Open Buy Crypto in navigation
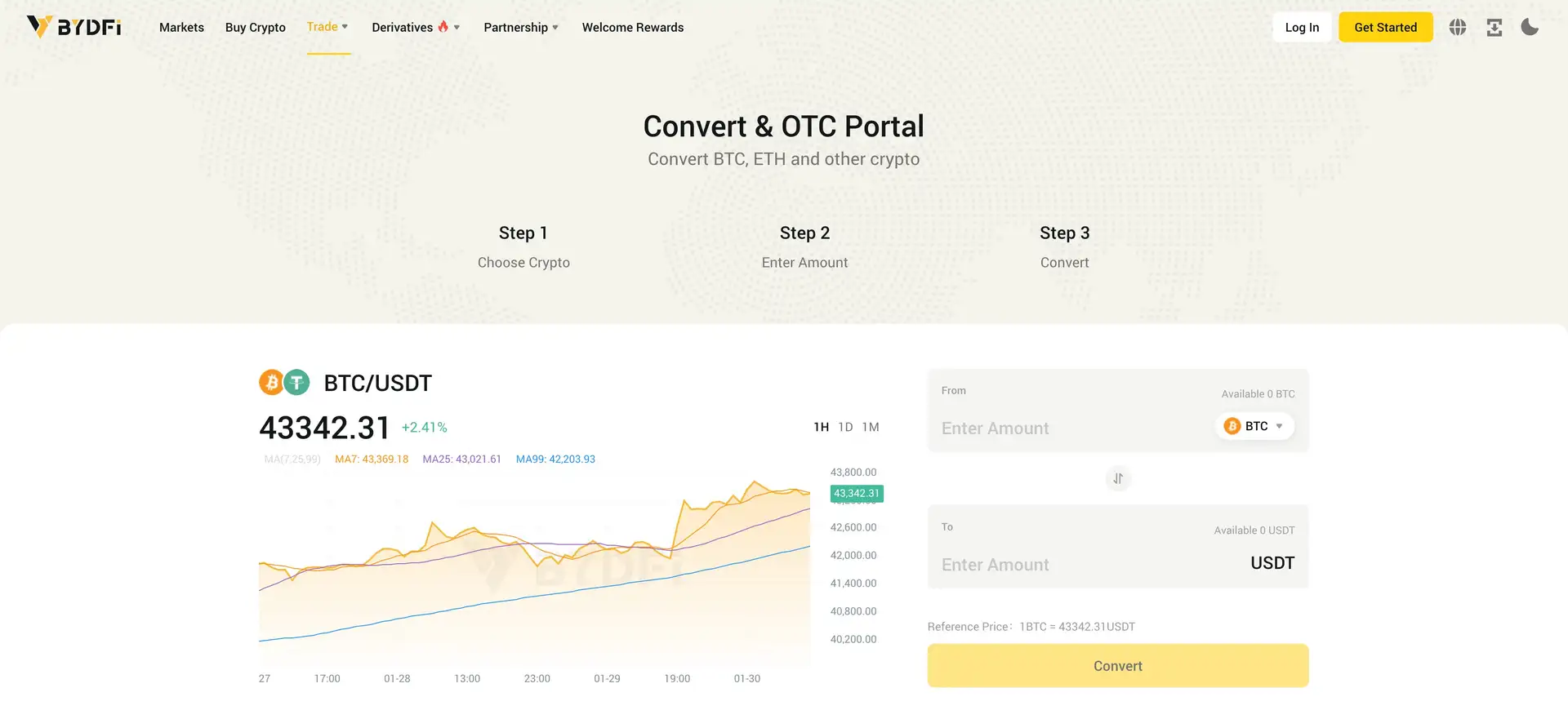The image size is (1568, 719). coord(255,28)
